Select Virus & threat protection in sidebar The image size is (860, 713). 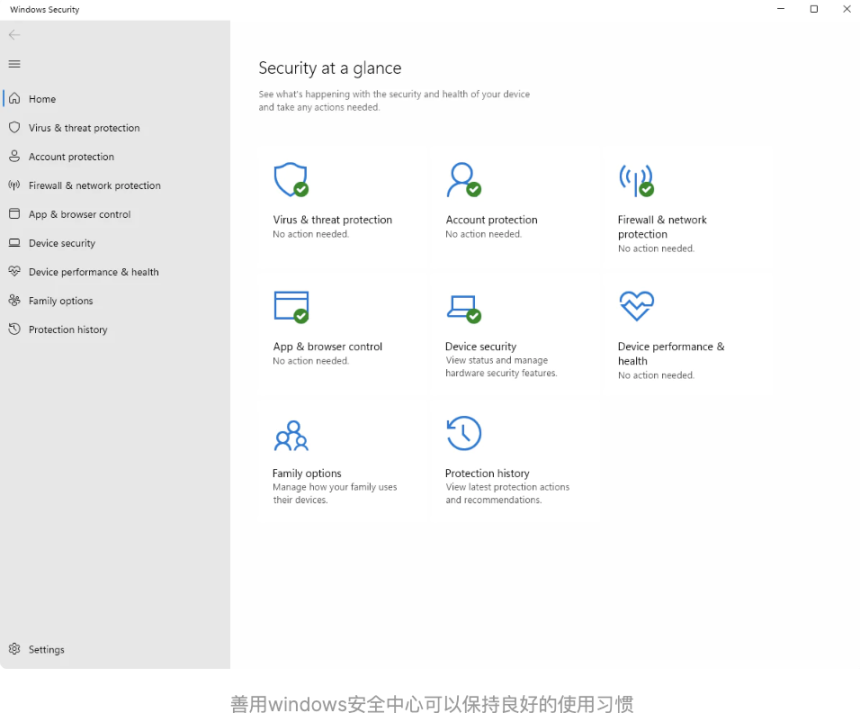click(x=84, y=128)
